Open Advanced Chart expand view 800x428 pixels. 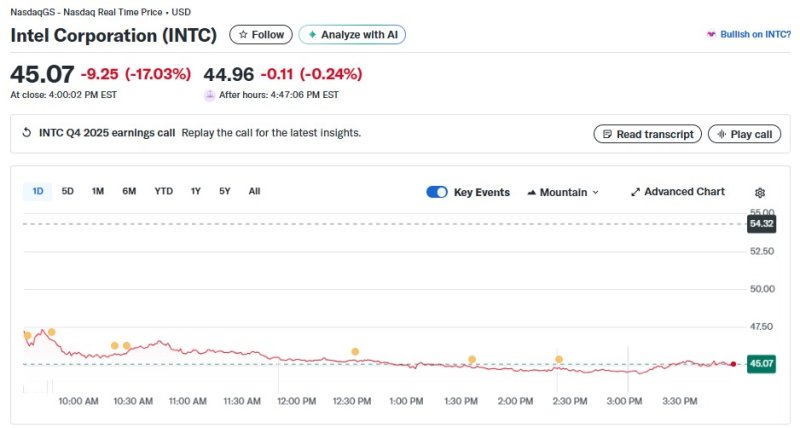(x=677, y=192)
